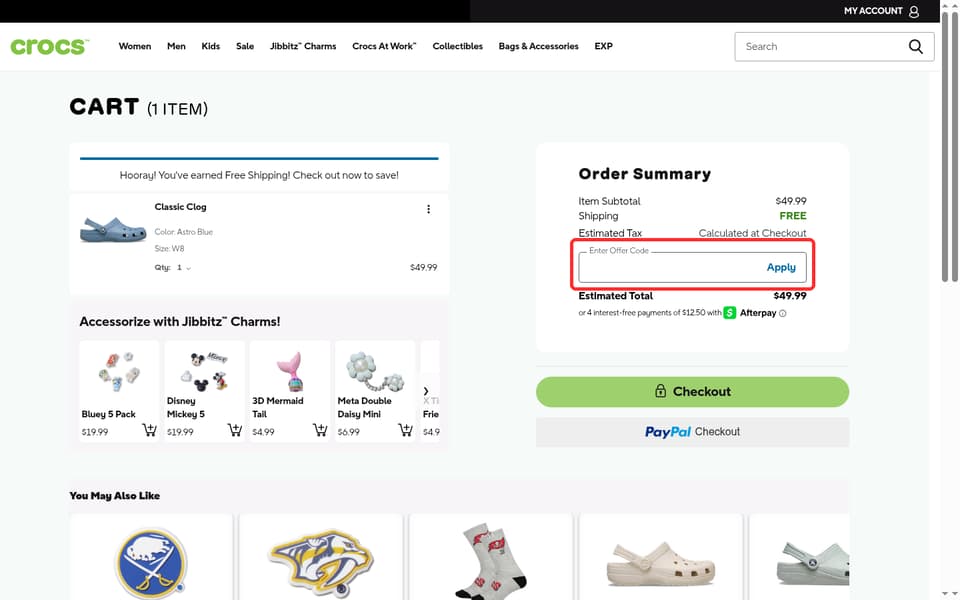Viewport: 960px width, 600px height.
Task: Open the Jibbitz Charms menu
Action: click(x=303, y=46)
